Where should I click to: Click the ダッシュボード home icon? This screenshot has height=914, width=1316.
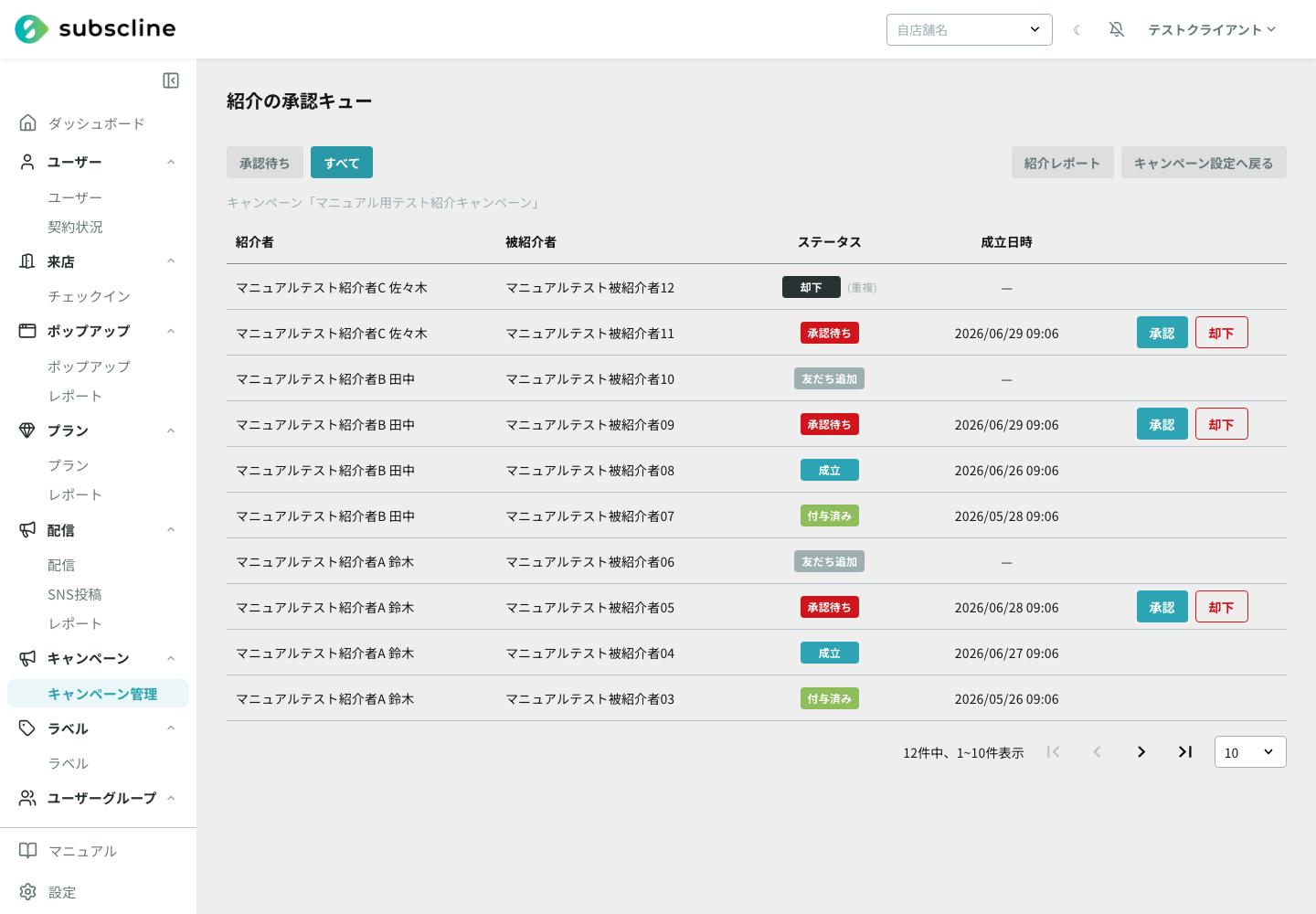[x=27, y=122]
